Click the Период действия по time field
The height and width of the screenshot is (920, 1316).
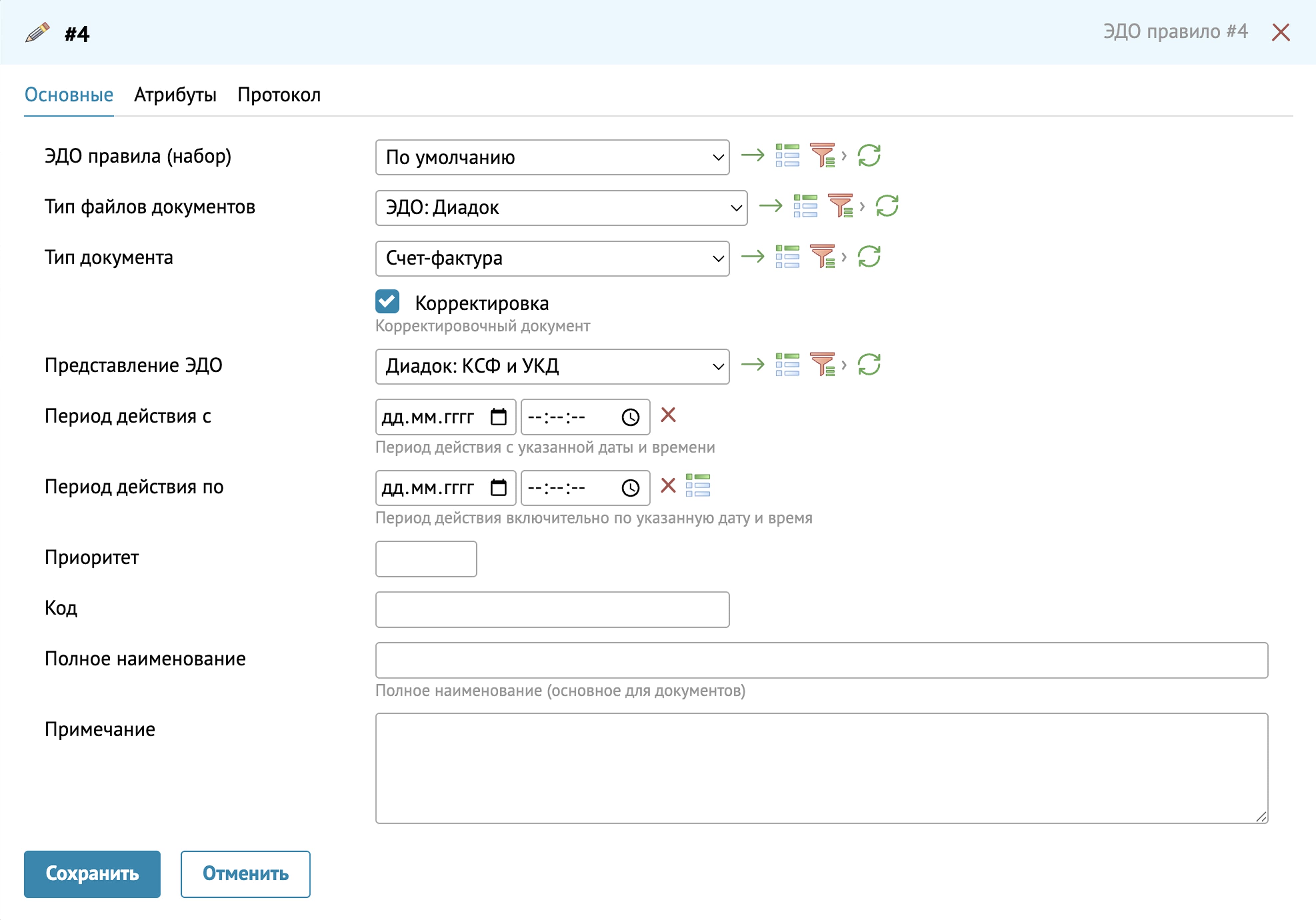pyautogui.click(x=585, y=488)
